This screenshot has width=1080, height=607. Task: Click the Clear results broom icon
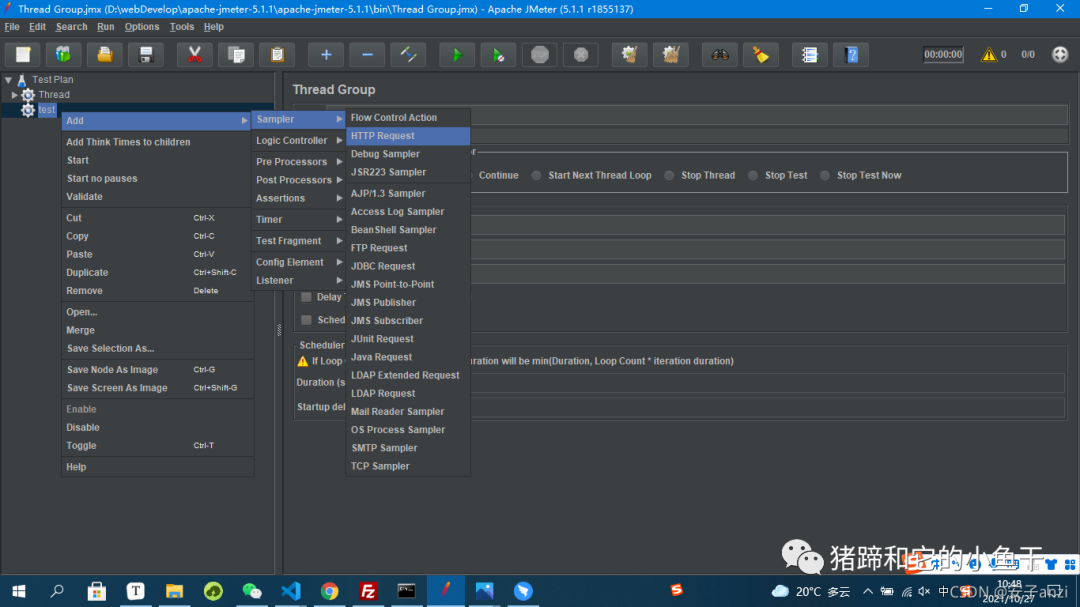click(x=629, y=54)
